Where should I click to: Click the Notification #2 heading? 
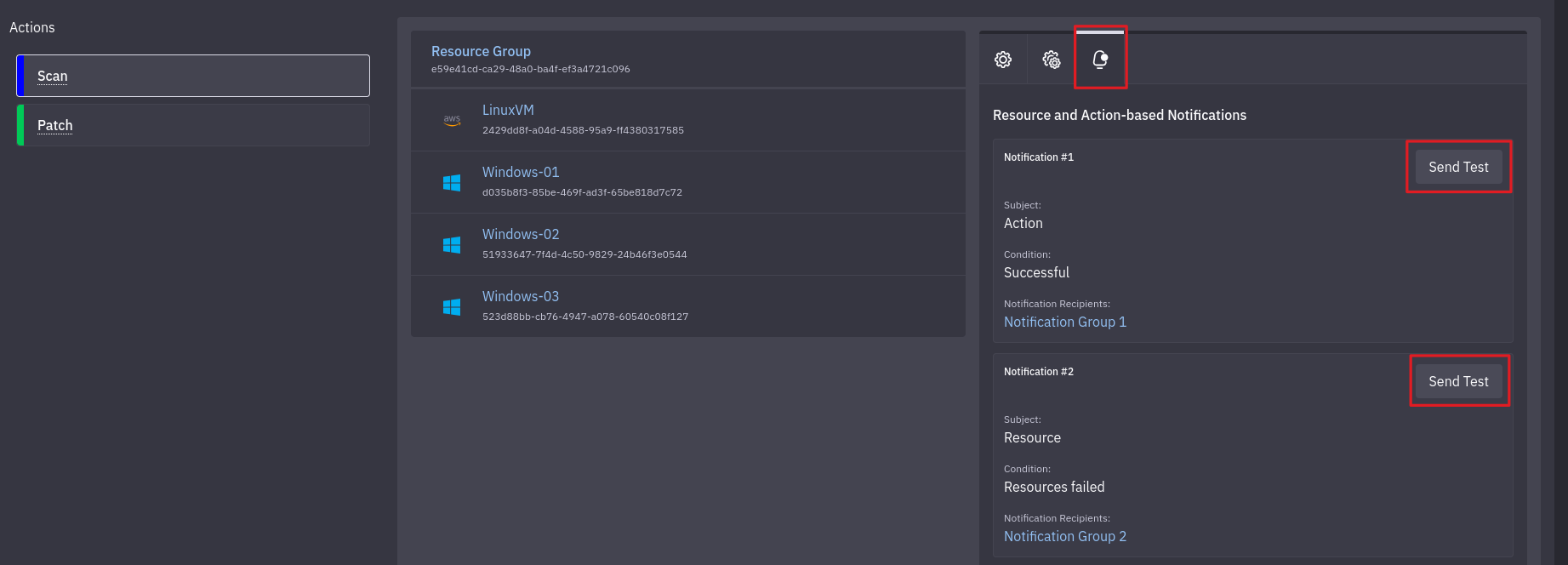pos(1039,372)
